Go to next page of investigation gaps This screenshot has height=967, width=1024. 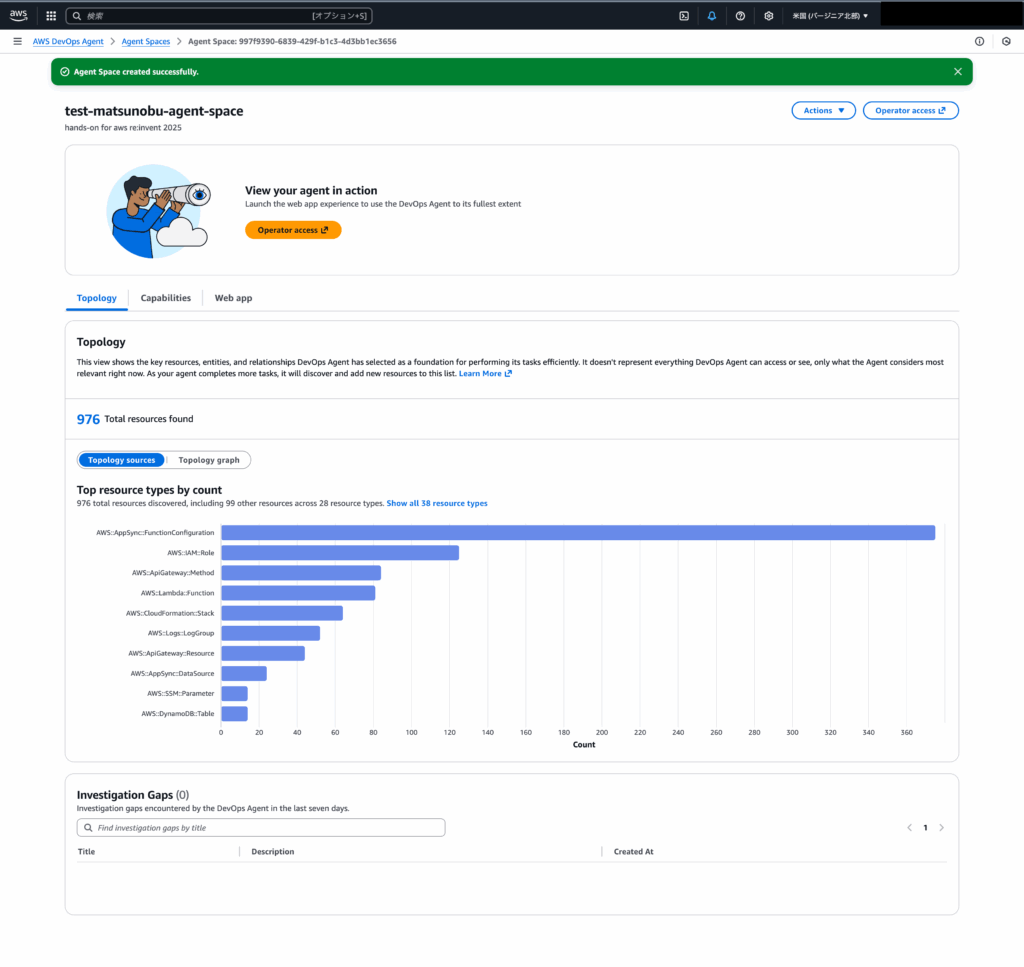[941, 828]
